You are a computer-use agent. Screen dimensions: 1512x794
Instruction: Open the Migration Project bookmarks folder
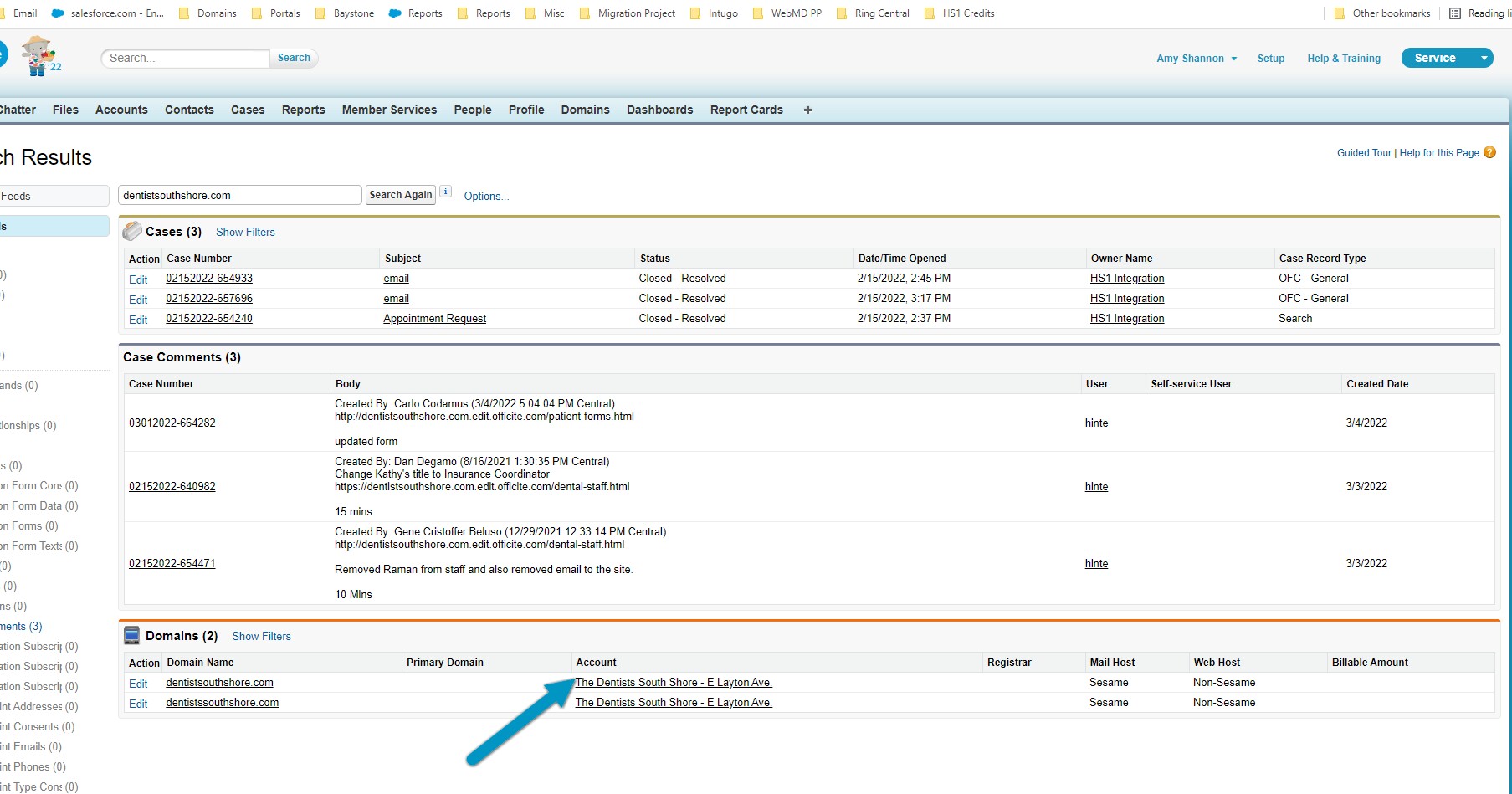[x=627, y=13]
